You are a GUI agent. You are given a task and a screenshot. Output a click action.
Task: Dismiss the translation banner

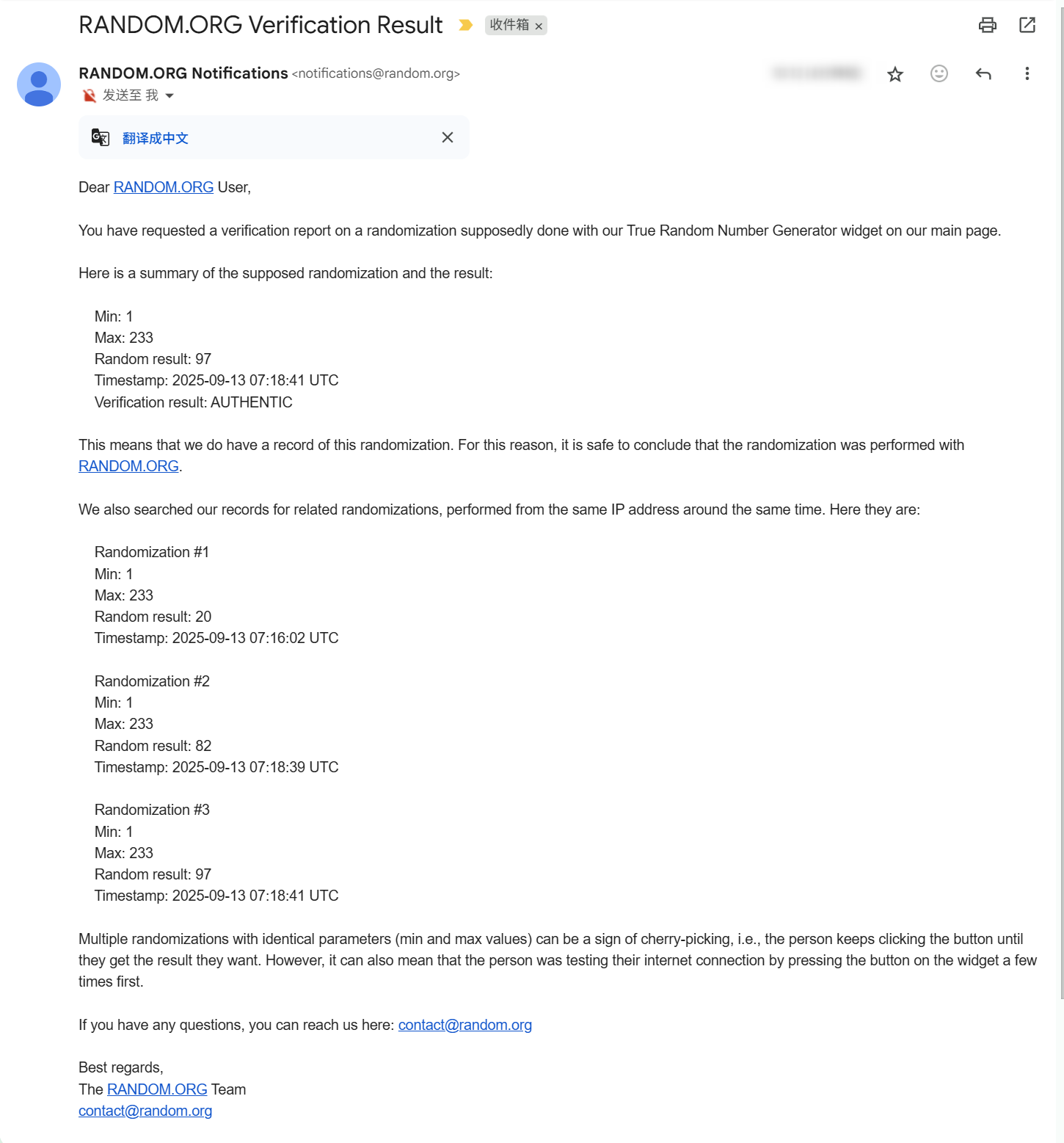click(x=448, y=137)
